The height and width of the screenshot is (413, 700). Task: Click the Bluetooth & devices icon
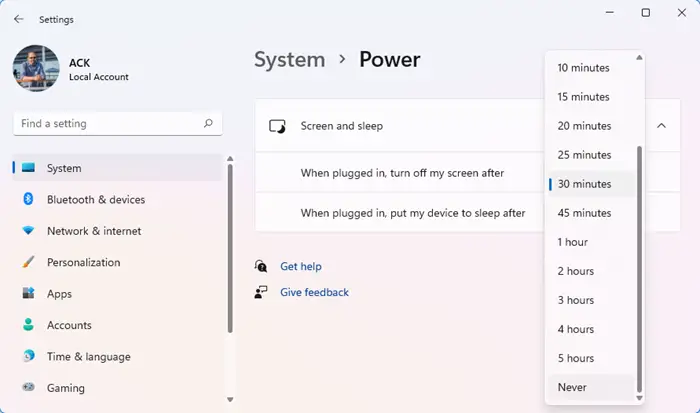(28, 199)
